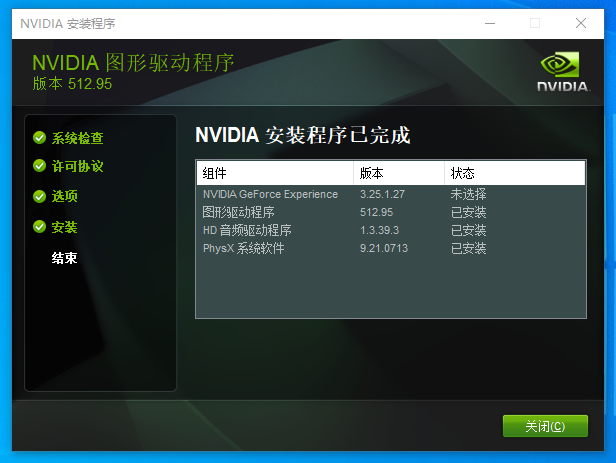Select the 图形驱动程序 component row
Viewport: 616px width, 463px height.
(391, 212)
